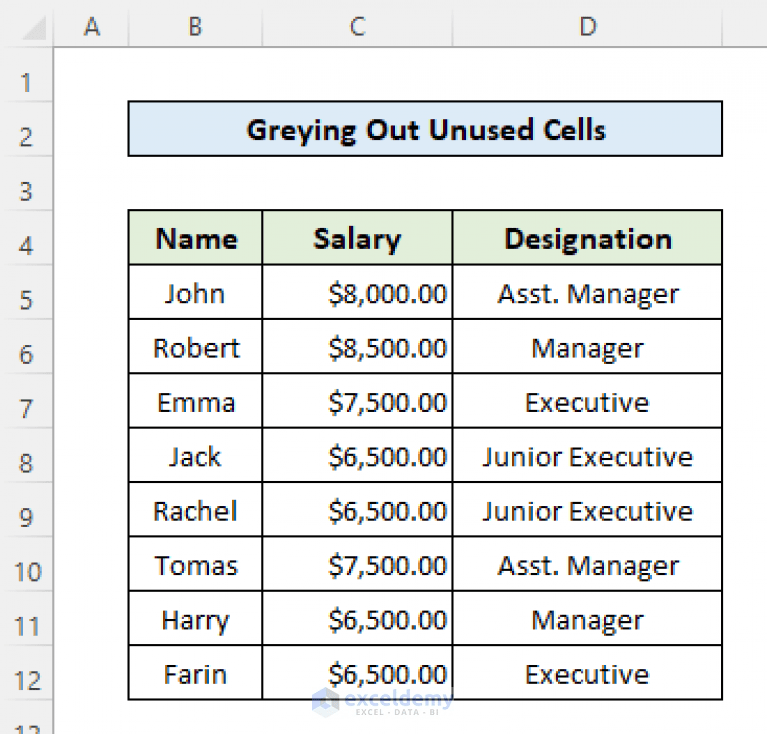The height and width of the screenshot is (734, 767).
Task: Select column B header
Action: pyautogui.click(x=195, y=24)
